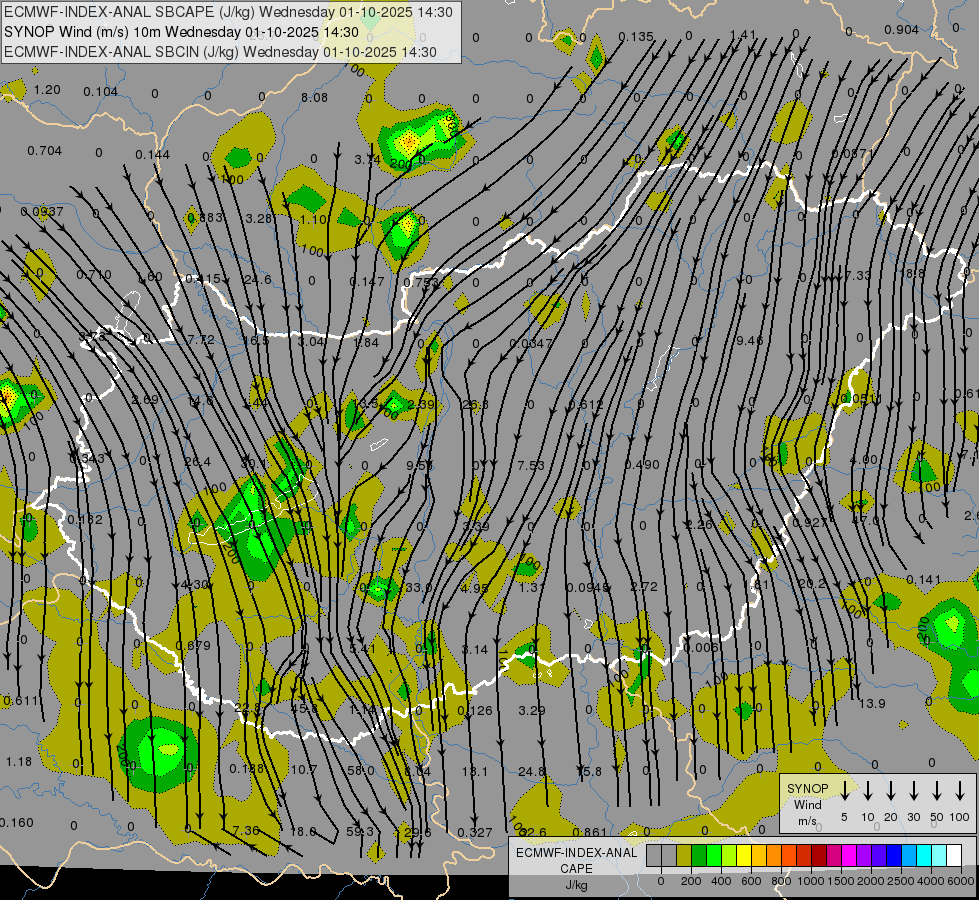This screenshot has height=900, width=979.
Task: Select the magenta CAPE swatch after 1500
Action: tap(849, 855)
